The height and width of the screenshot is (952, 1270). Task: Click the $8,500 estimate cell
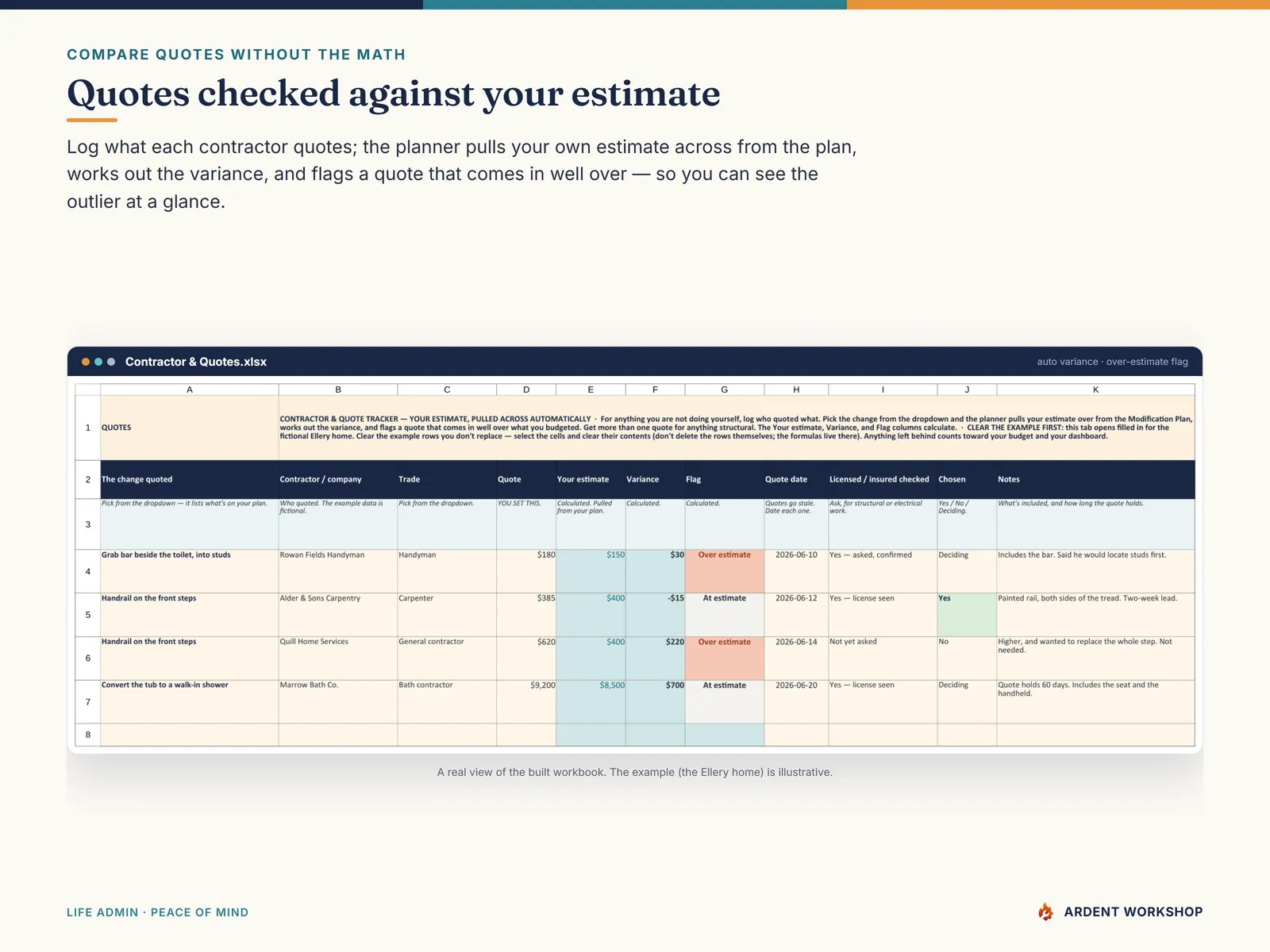[x=591, y=701]
